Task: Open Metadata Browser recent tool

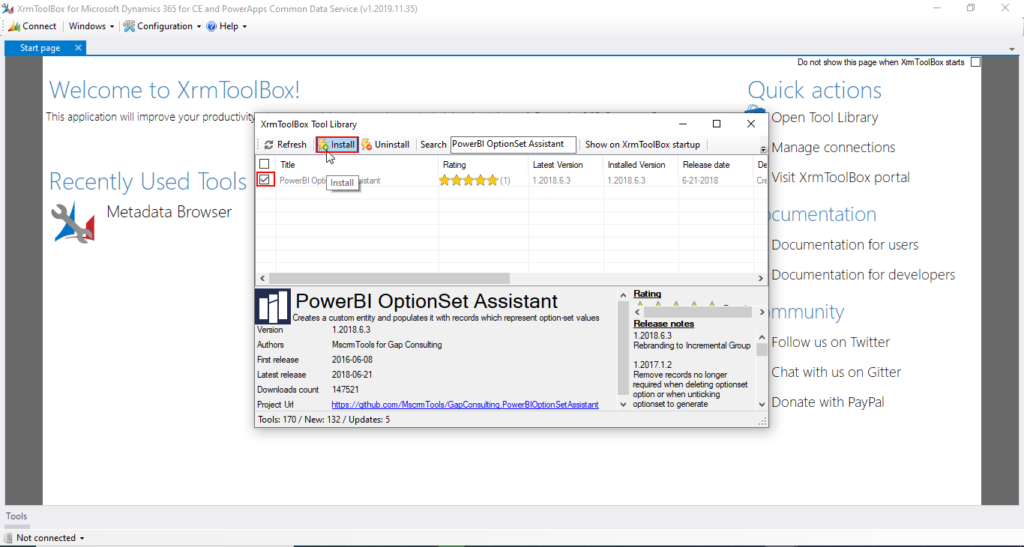Action: point(169,212)
